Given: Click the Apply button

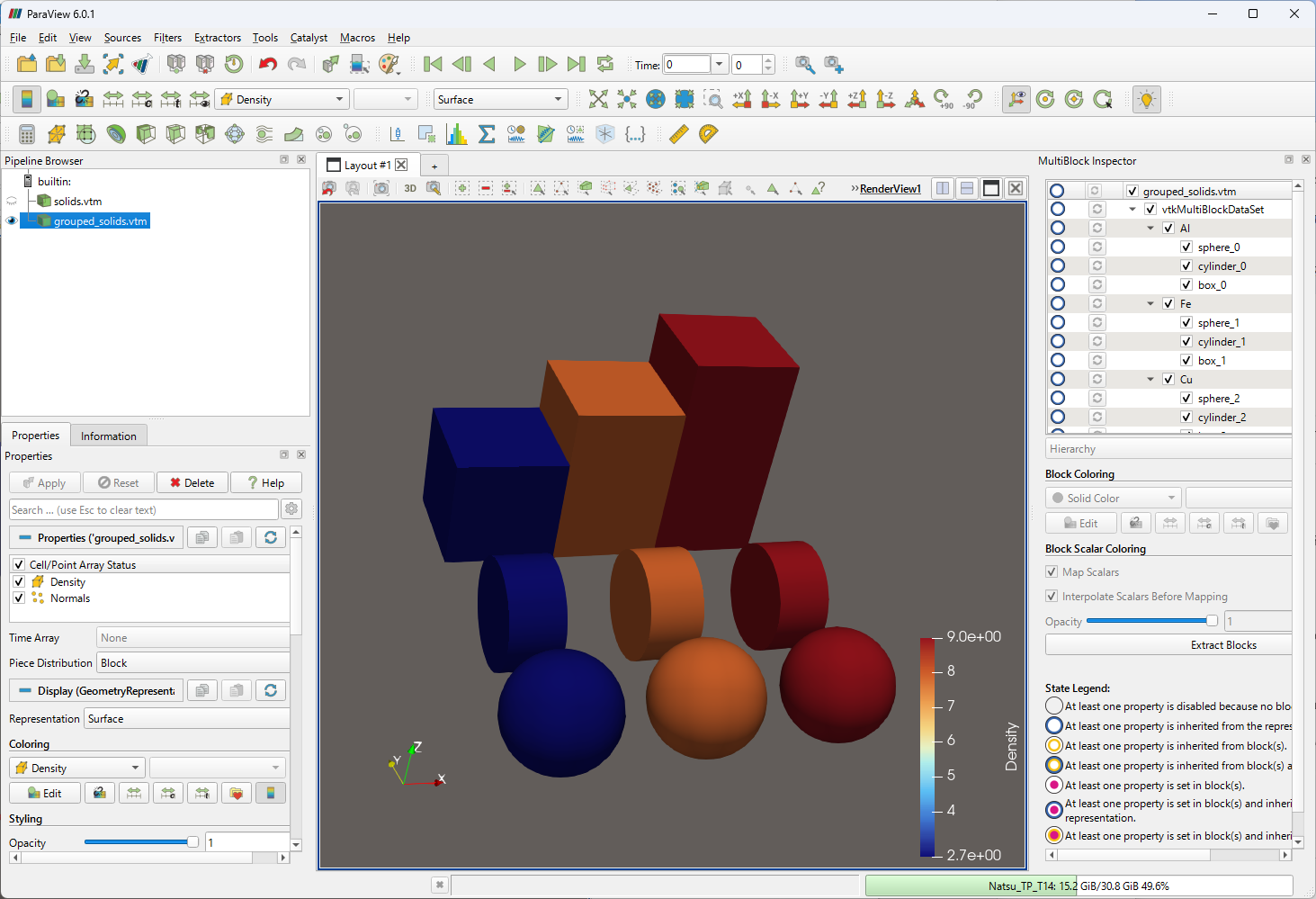Looking at the screenshot, I should (x=45, y=482).
